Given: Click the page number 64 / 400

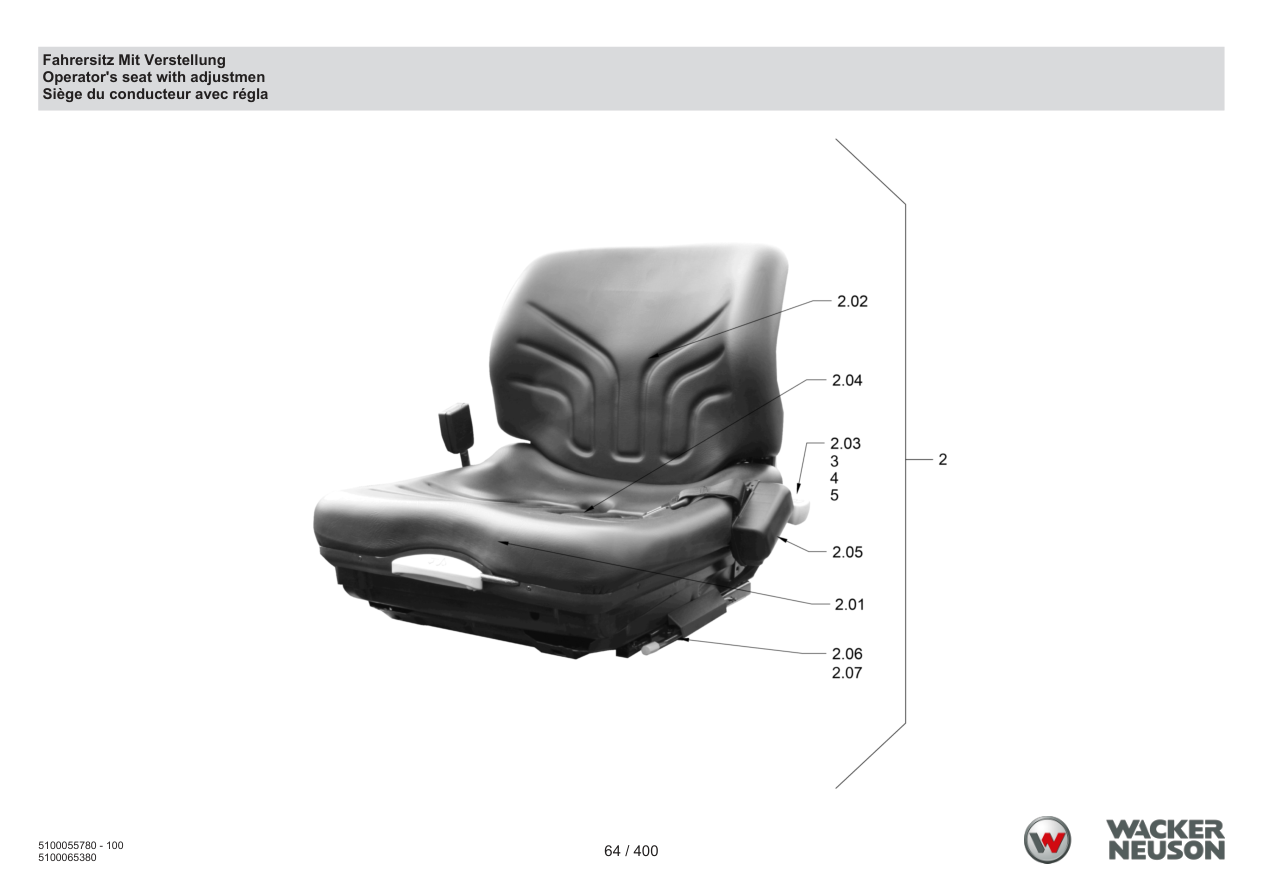Looking at the screenshot, I should pyautogui.click(x=631, y=852).
